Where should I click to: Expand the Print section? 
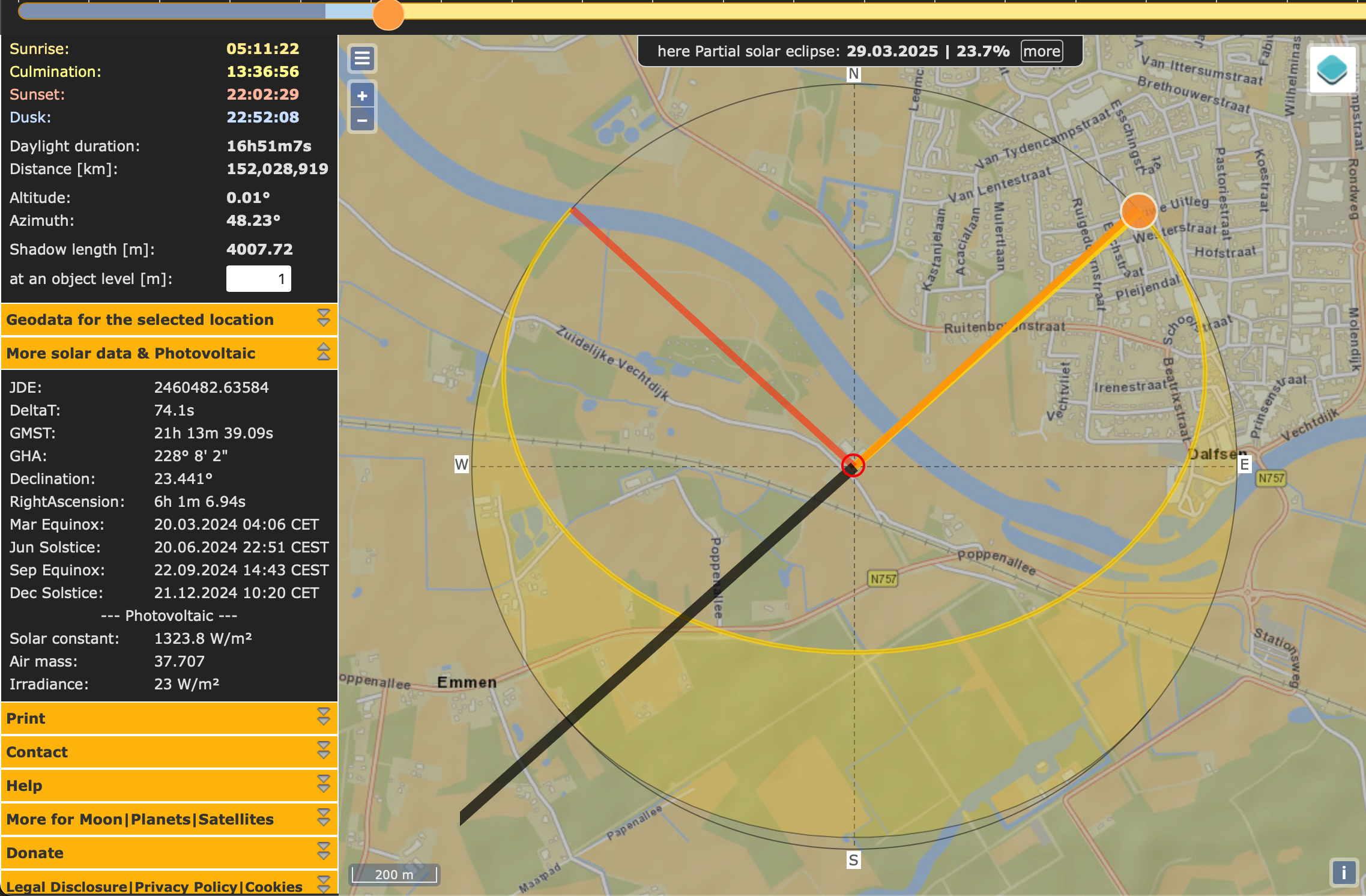point(169,718)
